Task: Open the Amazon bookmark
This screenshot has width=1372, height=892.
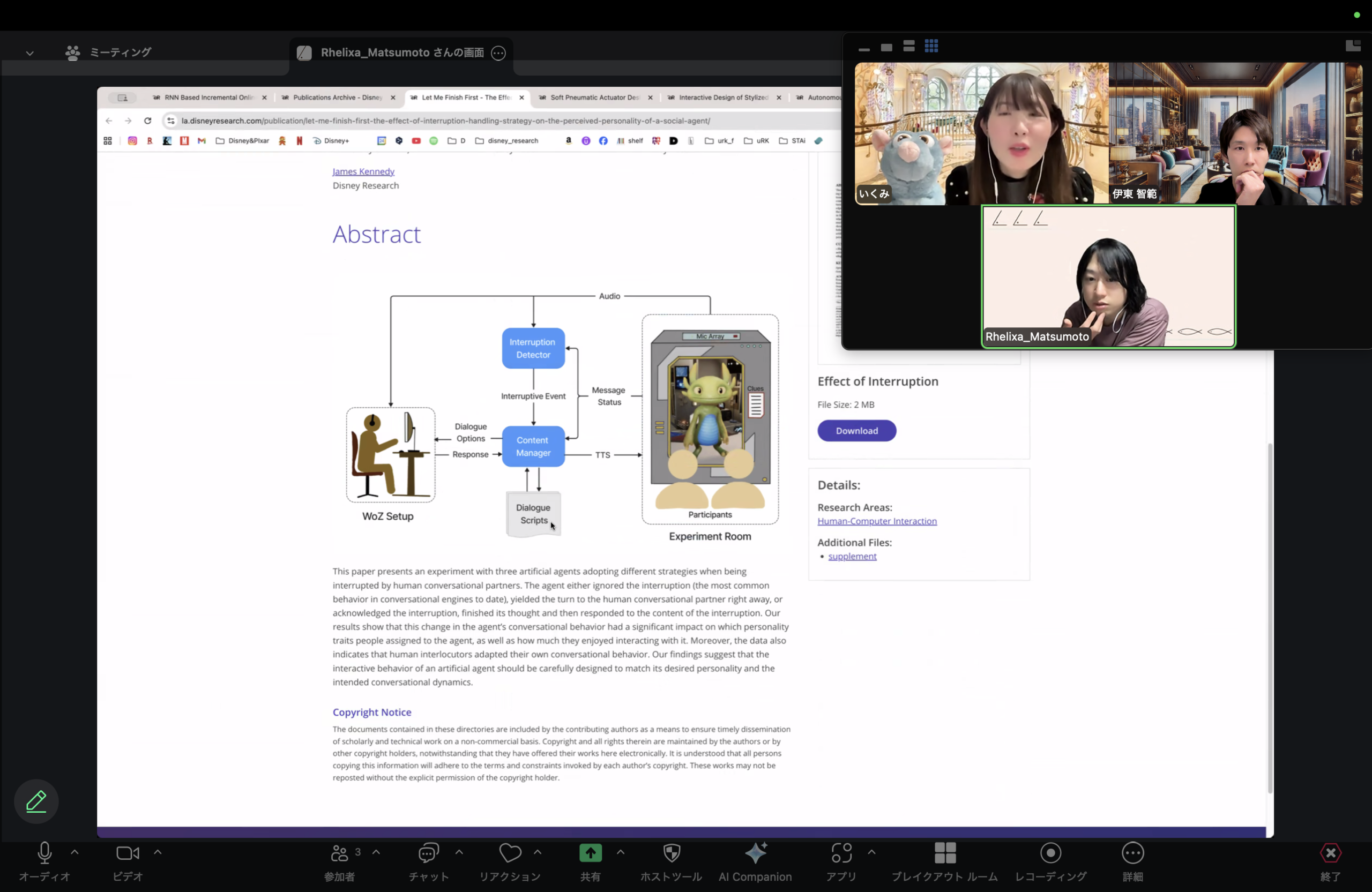Action: point(569,140)
